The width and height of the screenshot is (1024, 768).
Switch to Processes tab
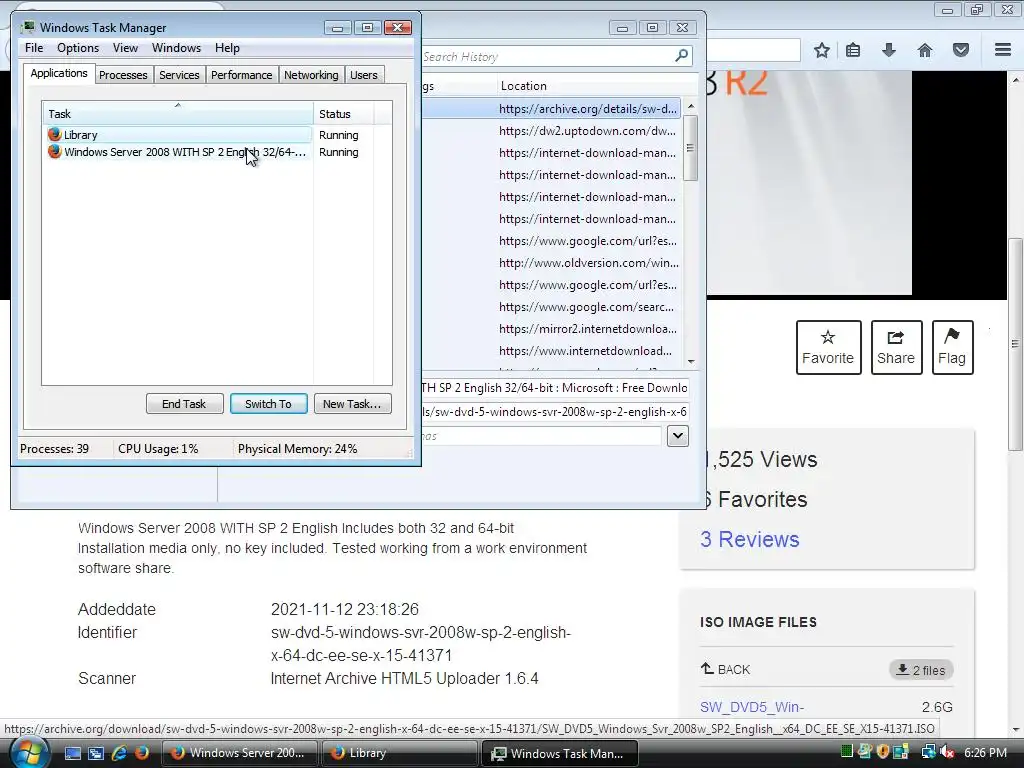click(123, 75)
